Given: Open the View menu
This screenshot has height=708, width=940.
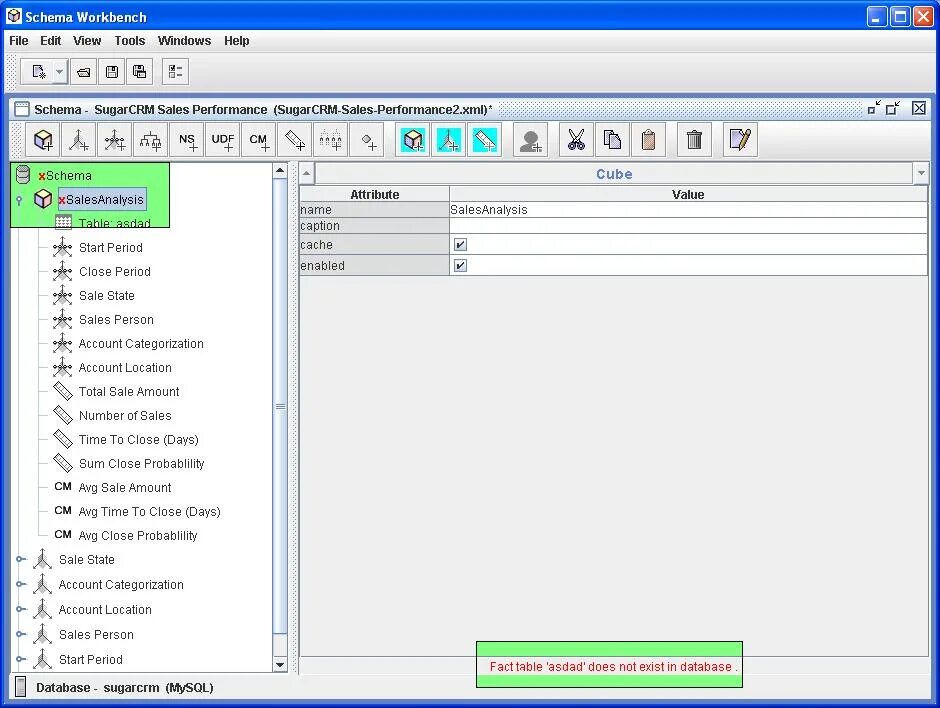Looking at the screenshot, I should pyautogui.click(x=87, y=41).
